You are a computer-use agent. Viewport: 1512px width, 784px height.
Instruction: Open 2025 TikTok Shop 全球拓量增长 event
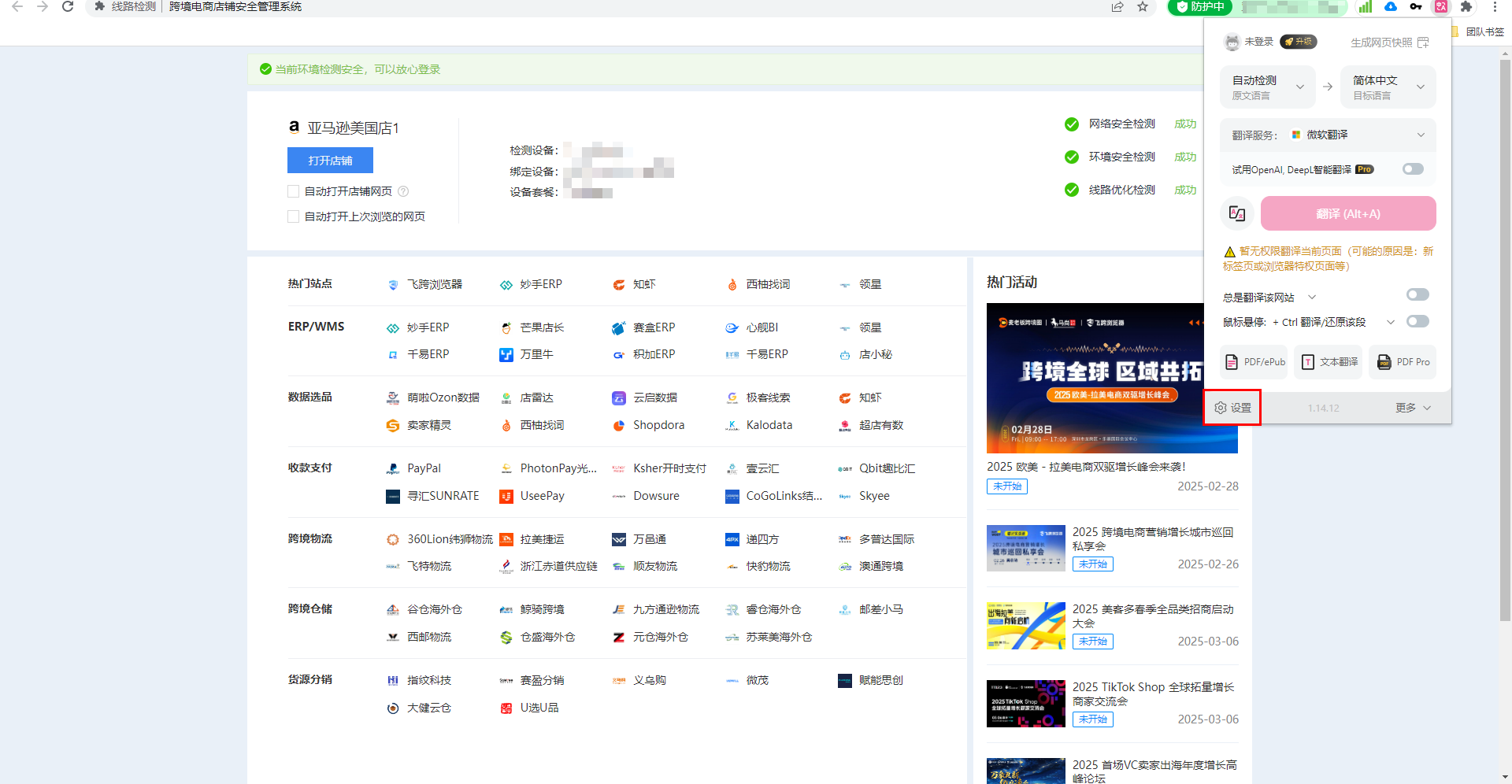pyautogui.click(x=1153, y=693)
